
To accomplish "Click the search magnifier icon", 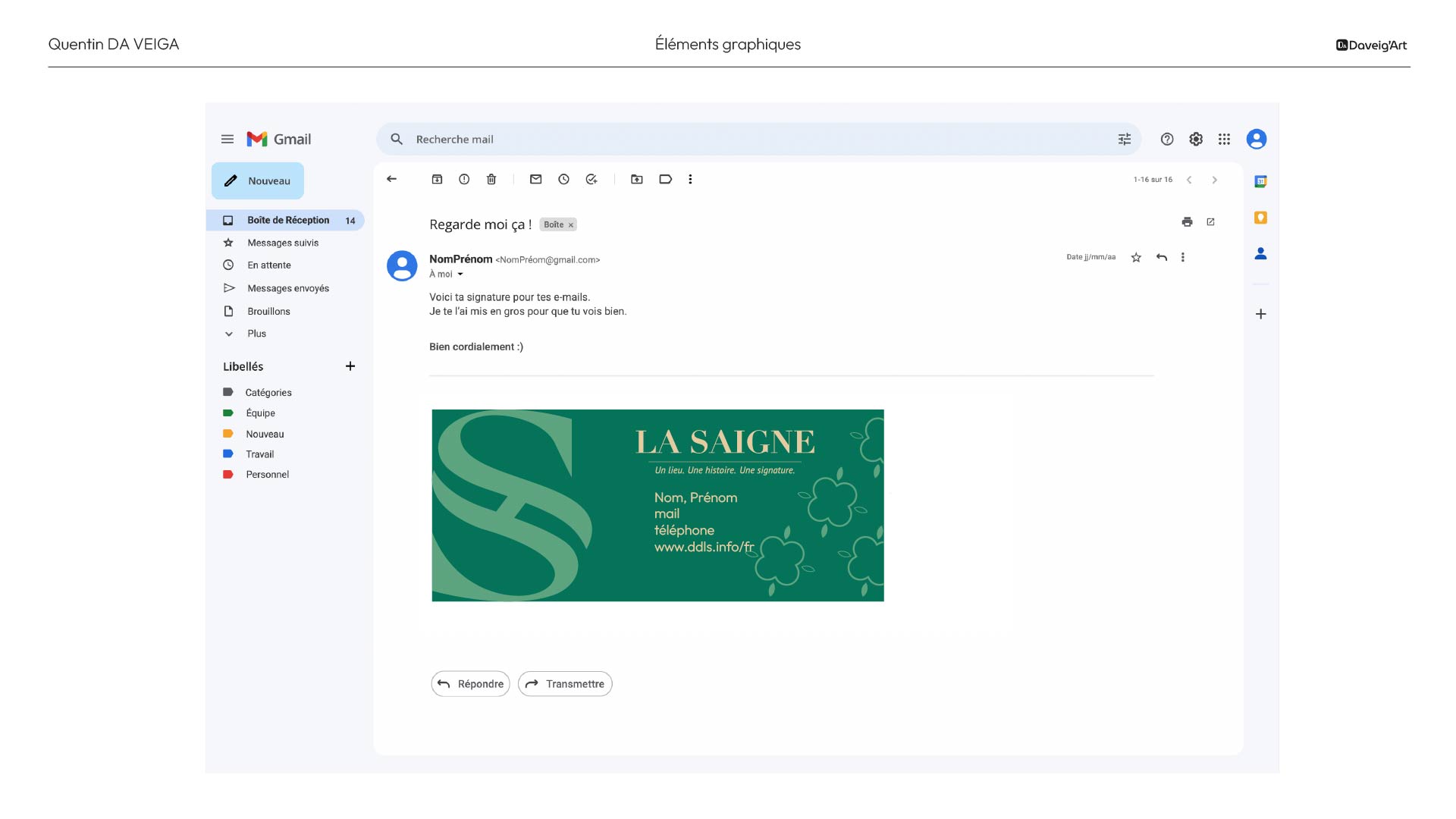I will click(x=396, y=139).
